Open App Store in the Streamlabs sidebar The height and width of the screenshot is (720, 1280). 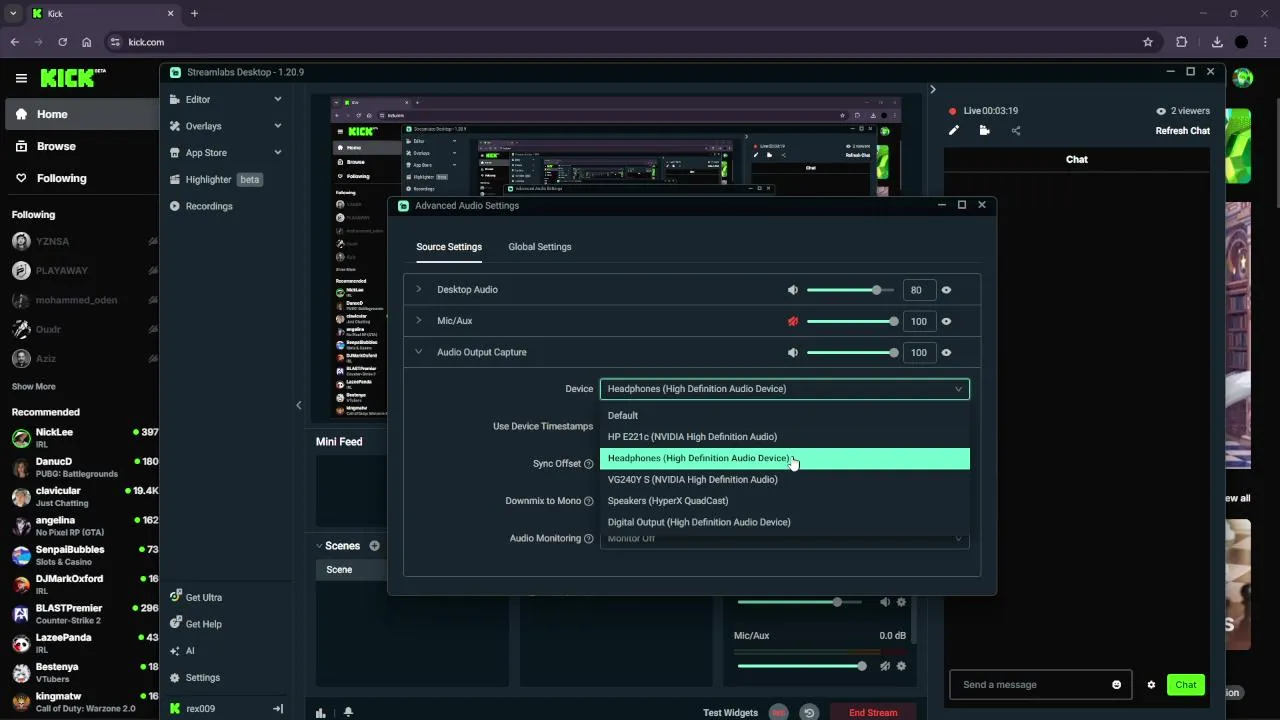pyautogui.click(x=206, y=152)
